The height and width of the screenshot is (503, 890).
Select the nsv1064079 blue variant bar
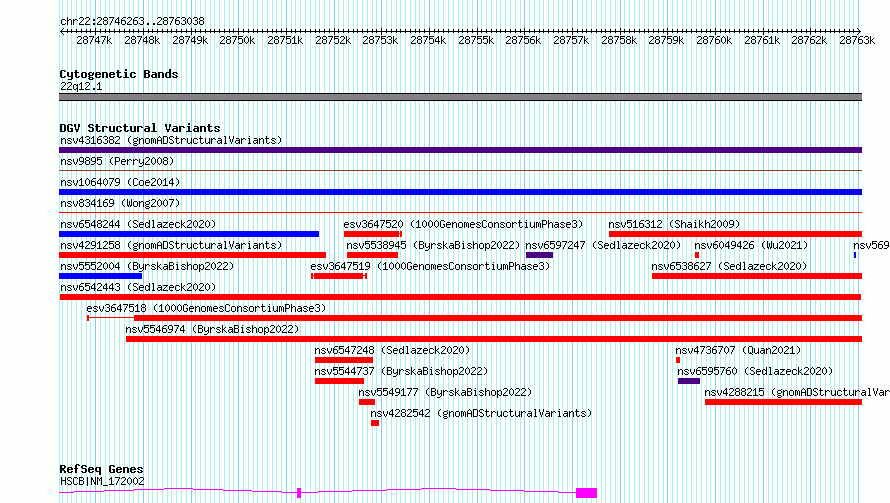(x=460, y=192)
